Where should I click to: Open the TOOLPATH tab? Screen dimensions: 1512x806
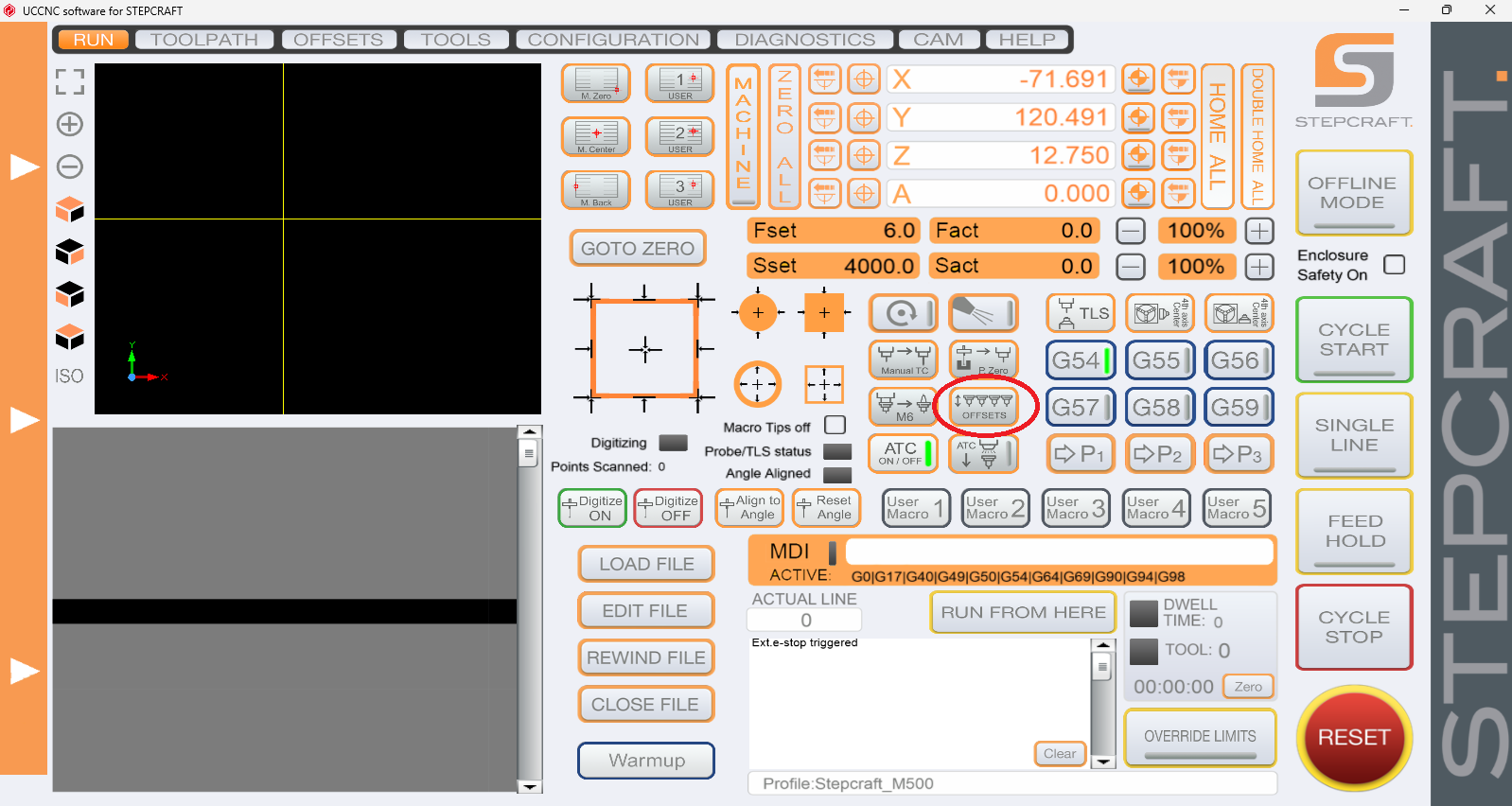(204, 40)
